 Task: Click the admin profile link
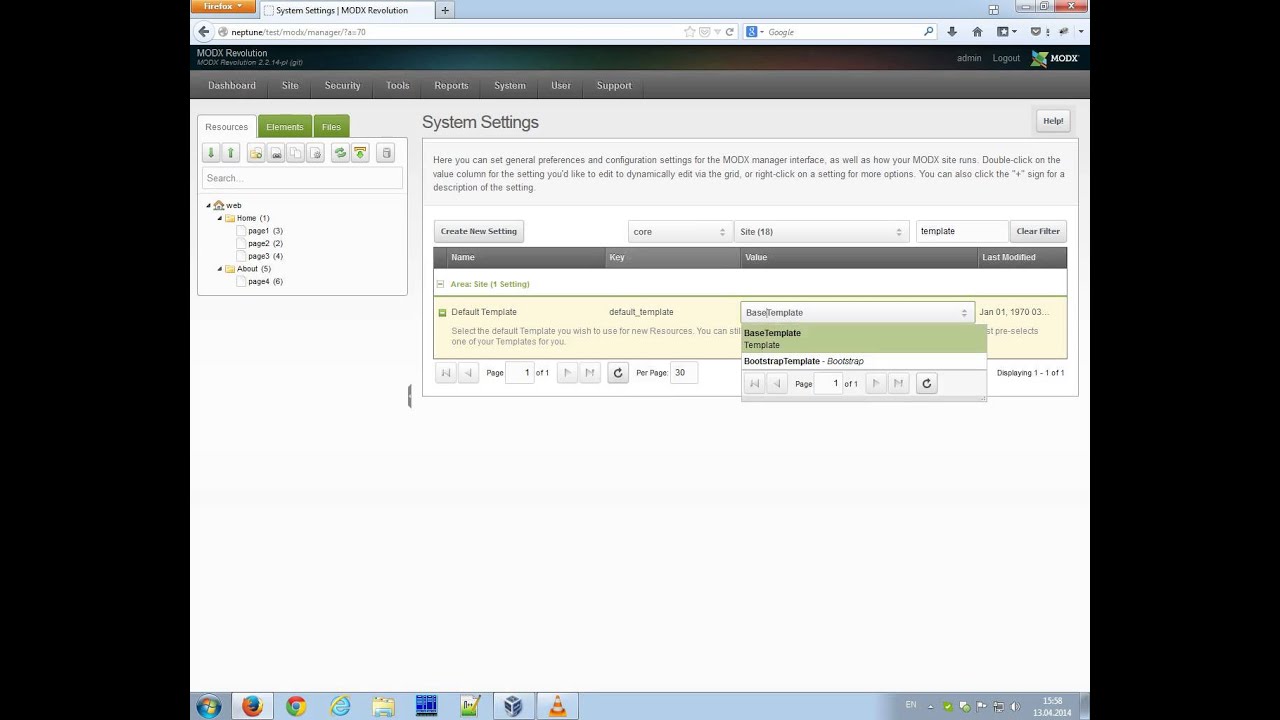969,58
